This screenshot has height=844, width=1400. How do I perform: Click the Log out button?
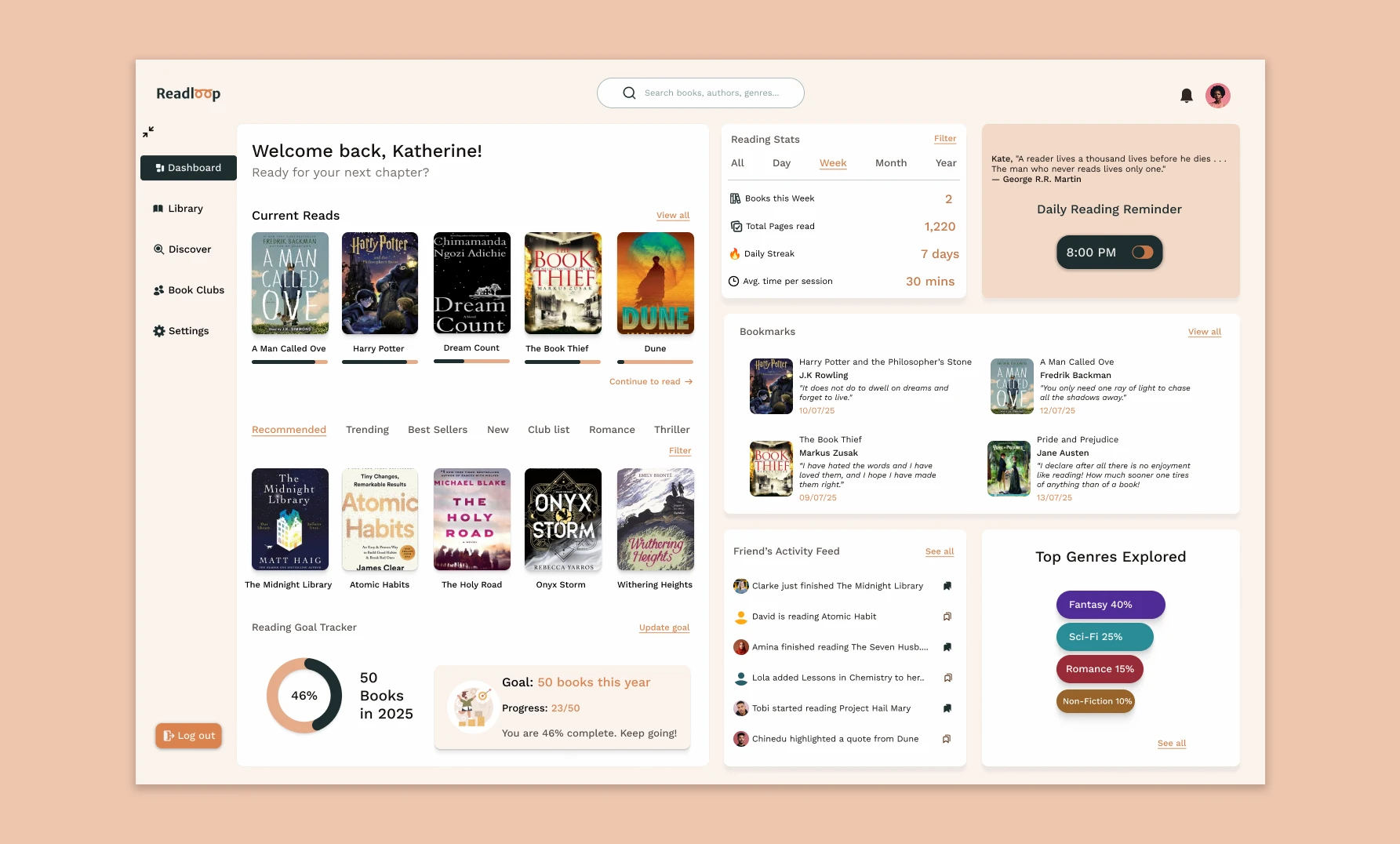[x=189, y=736]
